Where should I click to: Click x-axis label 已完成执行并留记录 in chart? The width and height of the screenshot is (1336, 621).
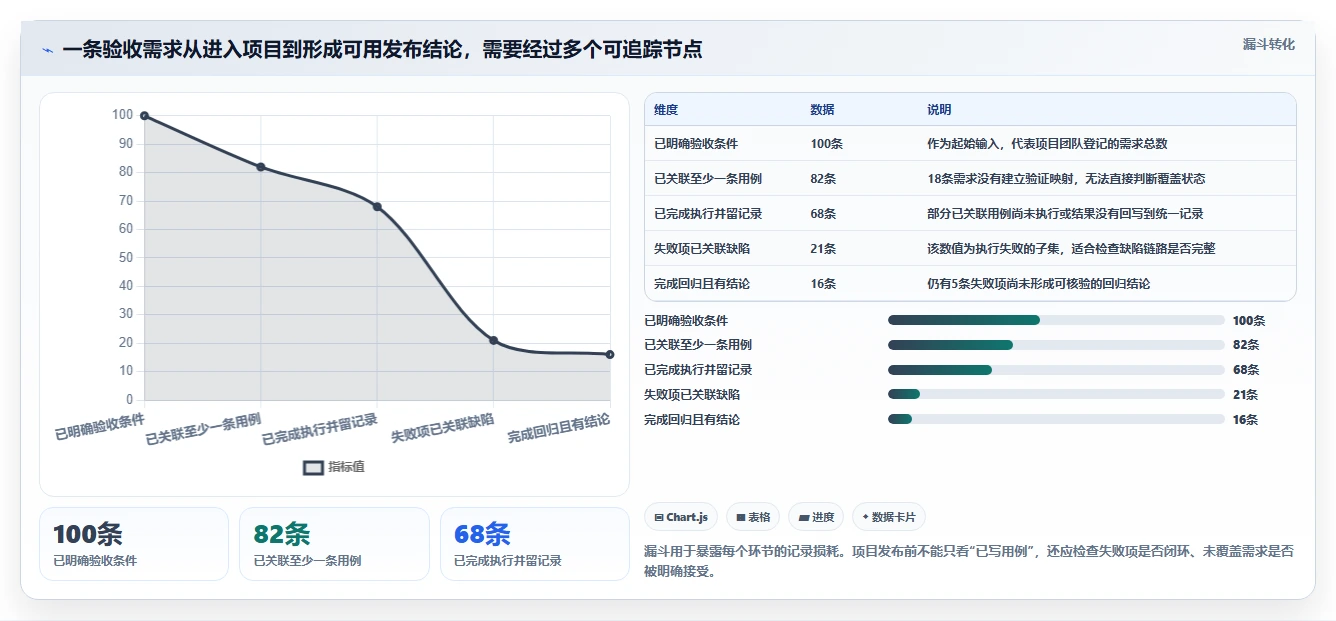click(x=320, y=429)
